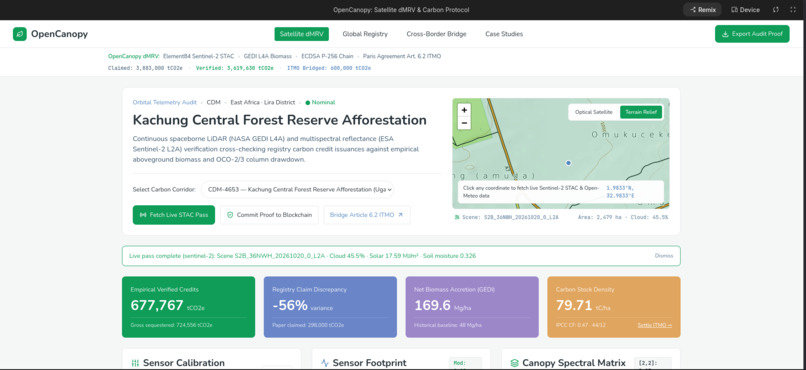806x370 pixels.
Task: Open the Case Studies tab
Action: [504, 34]
